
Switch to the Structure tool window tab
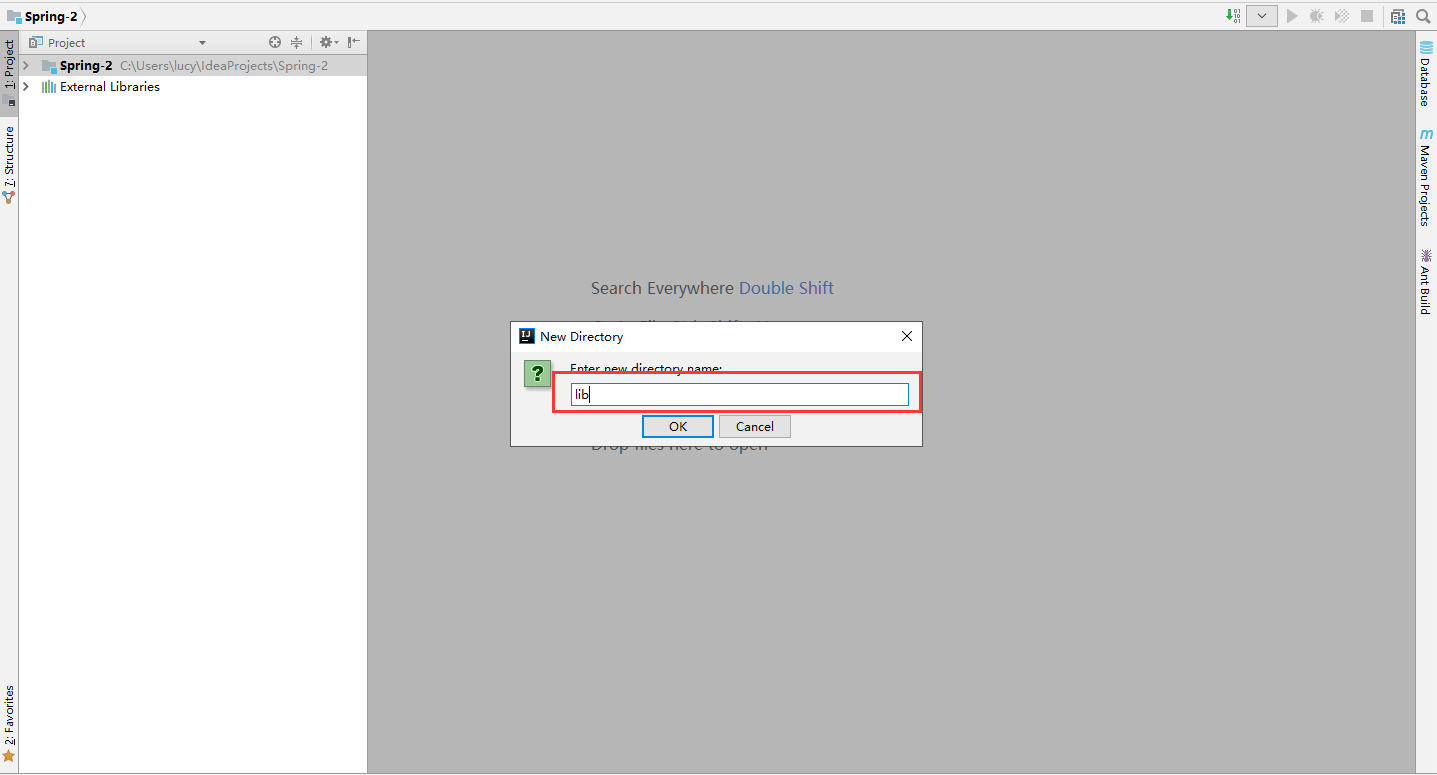click(x=9, y=158)
